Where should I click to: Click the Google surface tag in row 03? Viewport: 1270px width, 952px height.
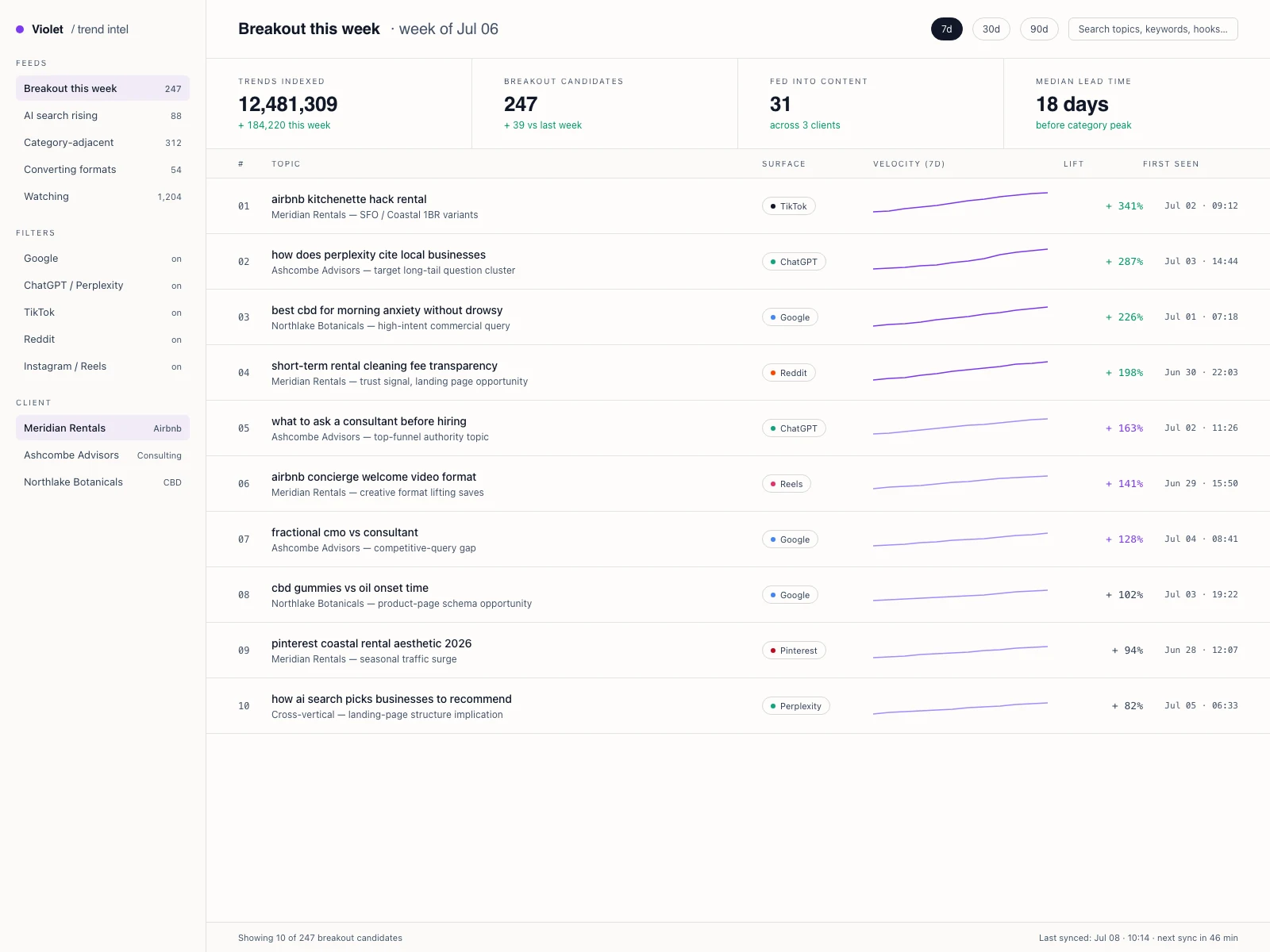tap(790, 317)
